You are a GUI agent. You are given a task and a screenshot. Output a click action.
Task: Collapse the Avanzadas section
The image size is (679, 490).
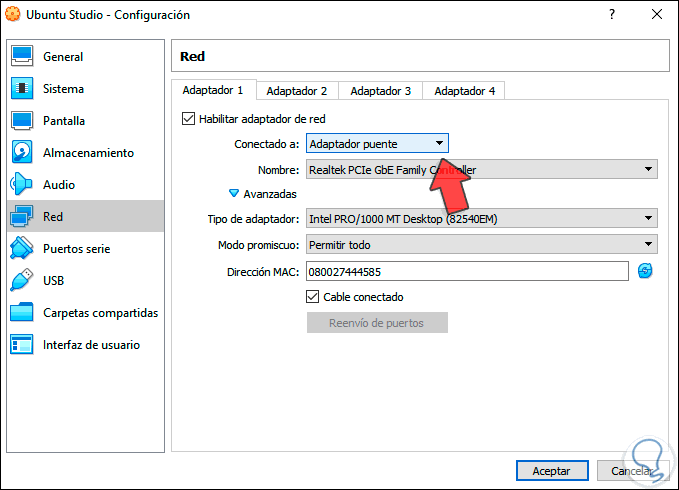(x=235, y=194)
